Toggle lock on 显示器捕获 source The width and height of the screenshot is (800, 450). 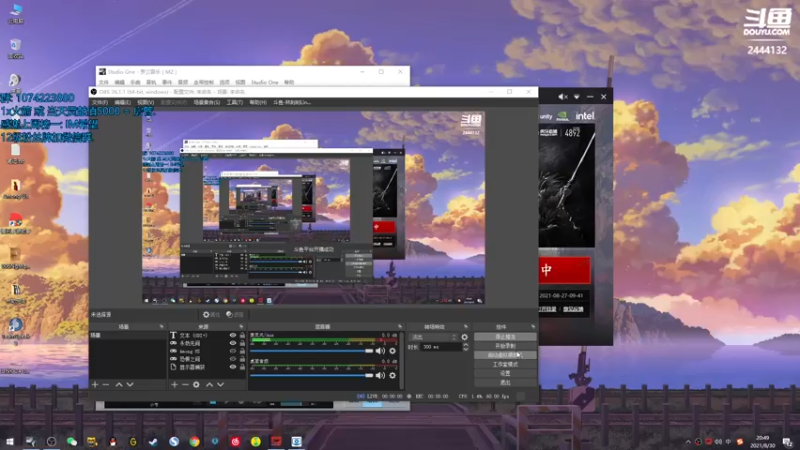(242, 367)
